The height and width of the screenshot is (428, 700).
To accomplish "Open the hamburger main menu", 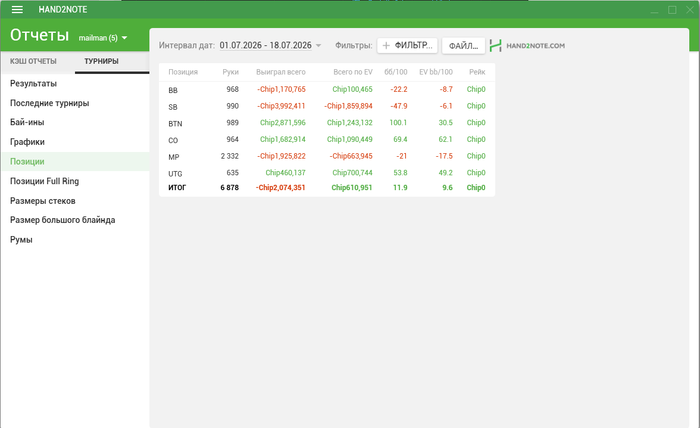I will click(17, 9).
